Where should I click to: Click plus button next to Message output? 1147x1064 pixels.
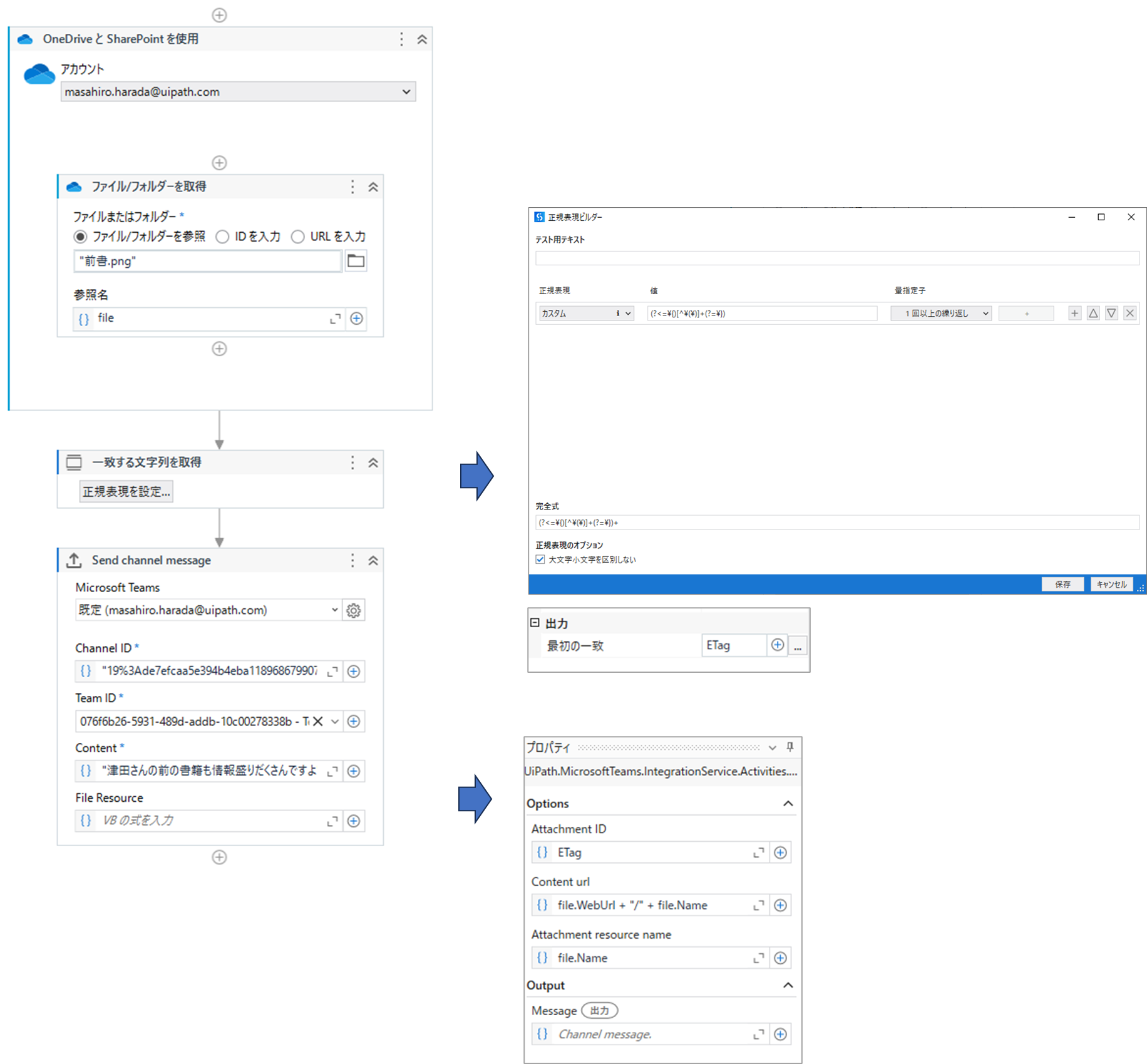click(x=780, y=1034)
